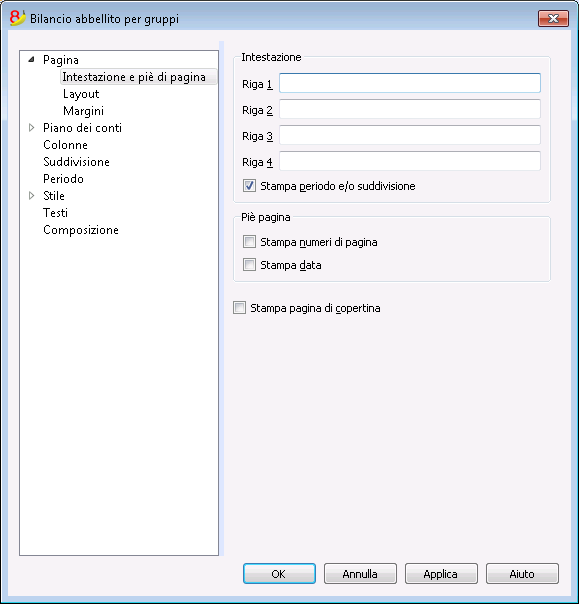Select Layout in the tree
The image size is (579, 604).
(81, 94)
